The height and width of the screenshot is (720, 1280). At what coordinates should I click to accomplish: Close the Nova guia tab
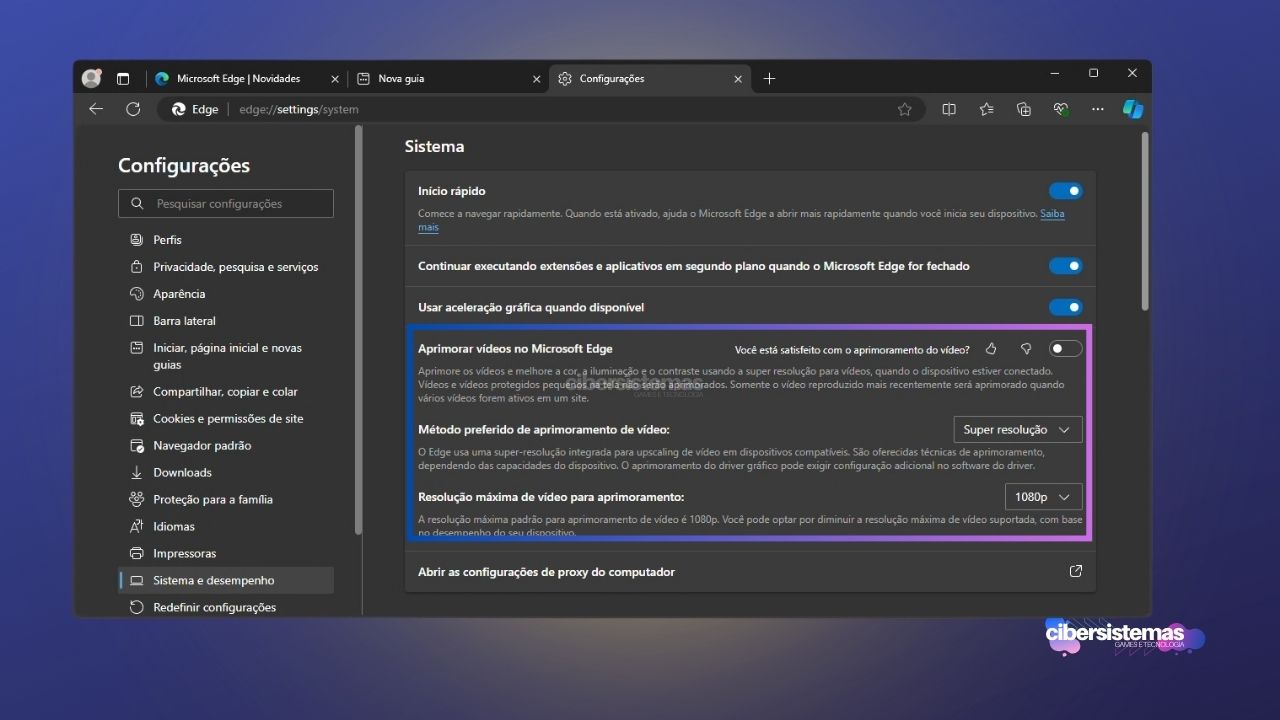[x=536, y=79]
